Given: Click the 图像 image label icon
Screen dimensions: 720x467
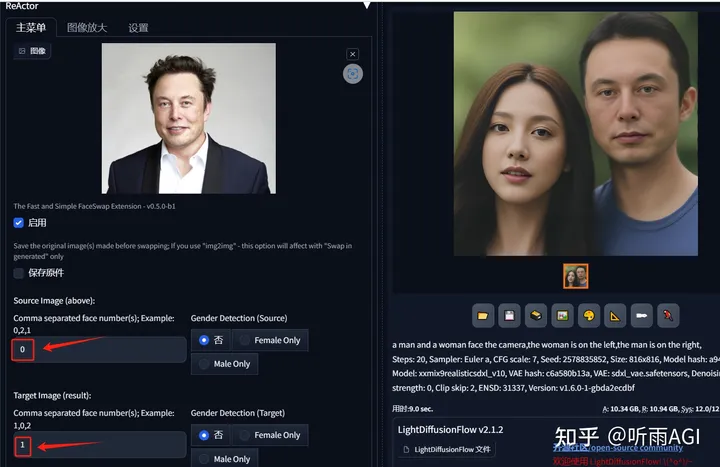Looking at the screenshot, I should [32, 51].
